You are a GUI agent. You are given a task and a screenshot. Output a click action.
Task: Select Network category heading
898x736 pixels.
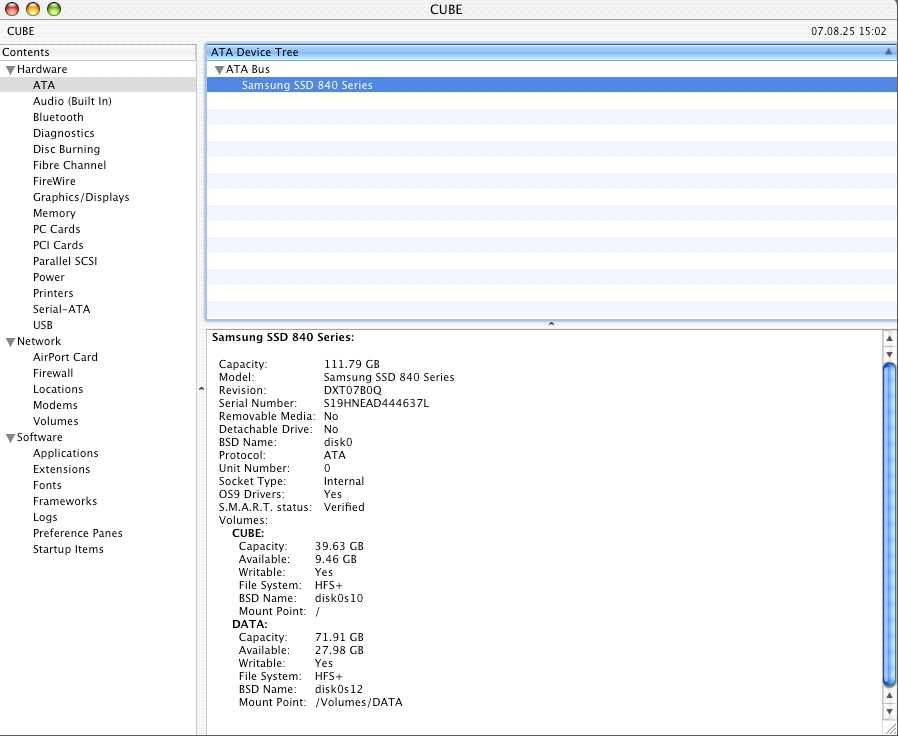pyautogui.click(x=38, y=341)
